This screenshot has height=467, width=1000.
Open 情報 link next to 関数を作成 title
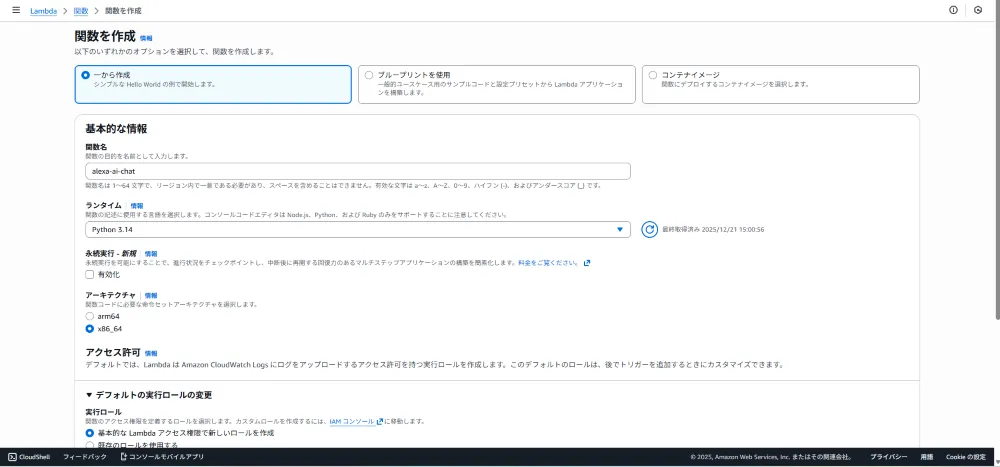click(x=146, y=38)
